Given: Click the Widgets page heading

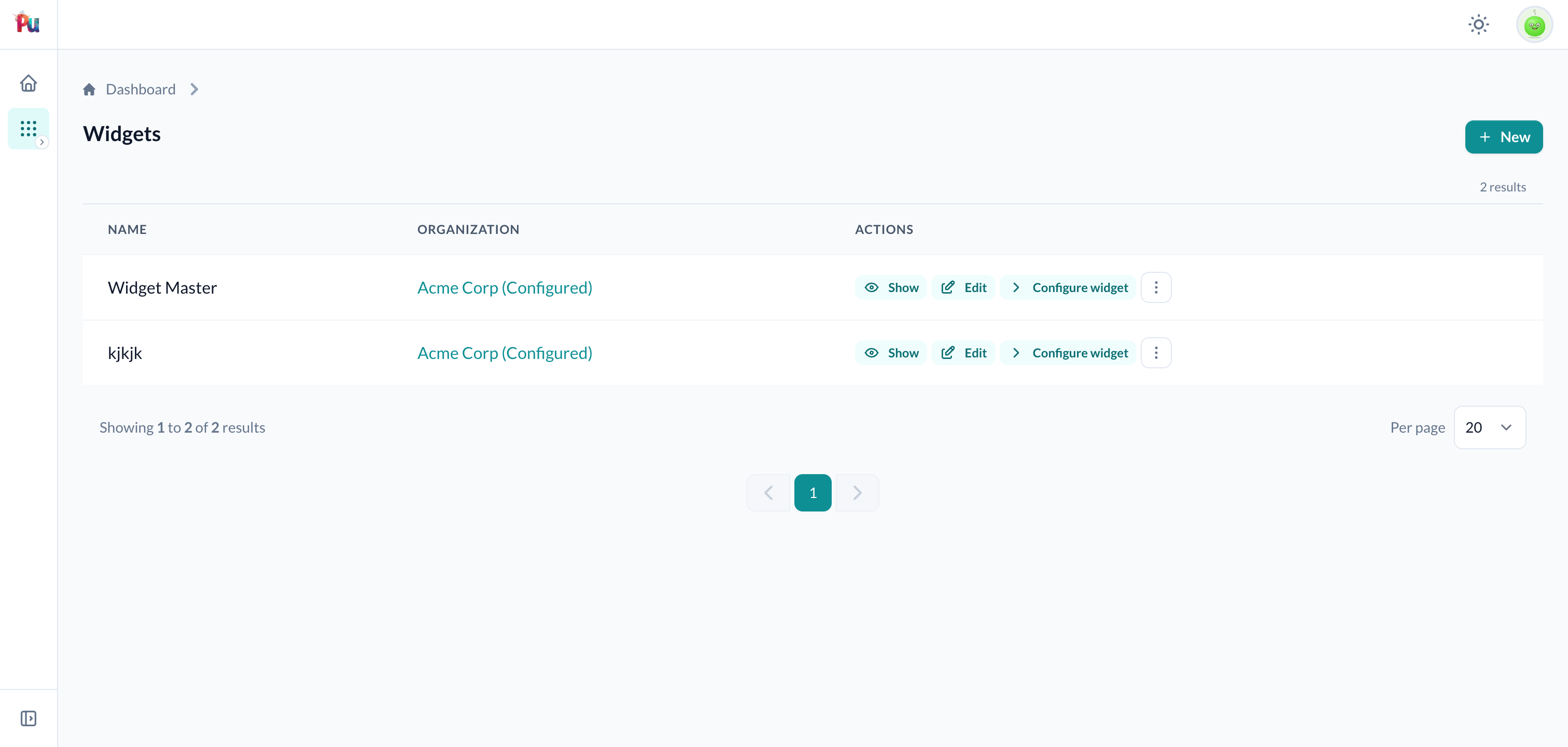Looking at the screenshot, I should pyautogui.click(x=122, y=134).
